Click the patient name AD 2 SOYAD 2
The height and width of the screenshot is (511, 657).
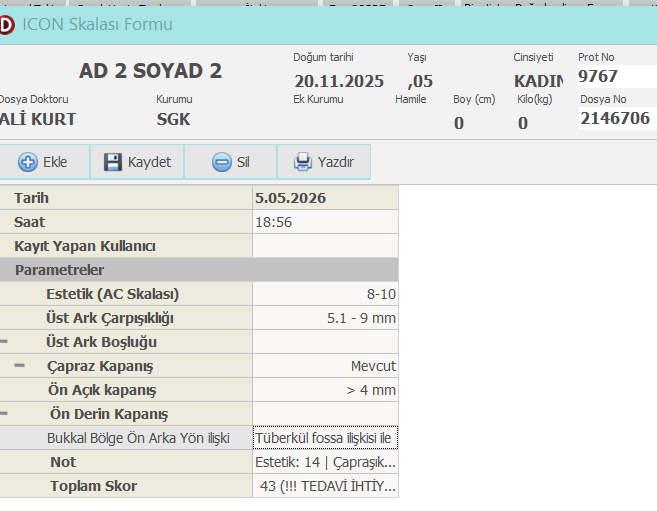pos(150,71)
